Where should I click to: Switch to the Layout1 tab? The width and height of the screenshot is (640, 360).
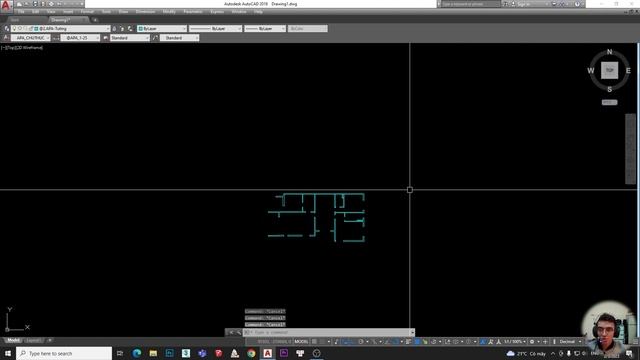coord(33,340)
